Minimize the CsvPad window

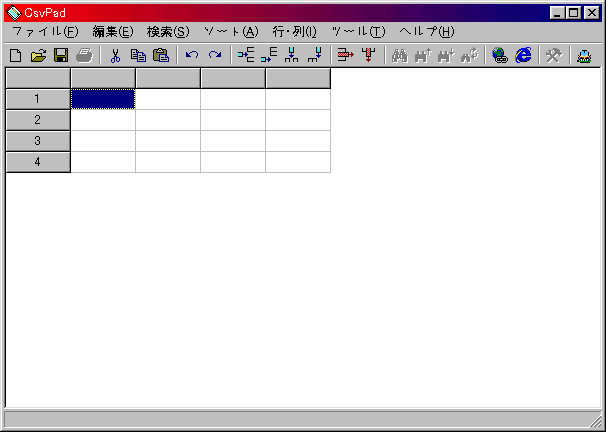tap(557, 13)
